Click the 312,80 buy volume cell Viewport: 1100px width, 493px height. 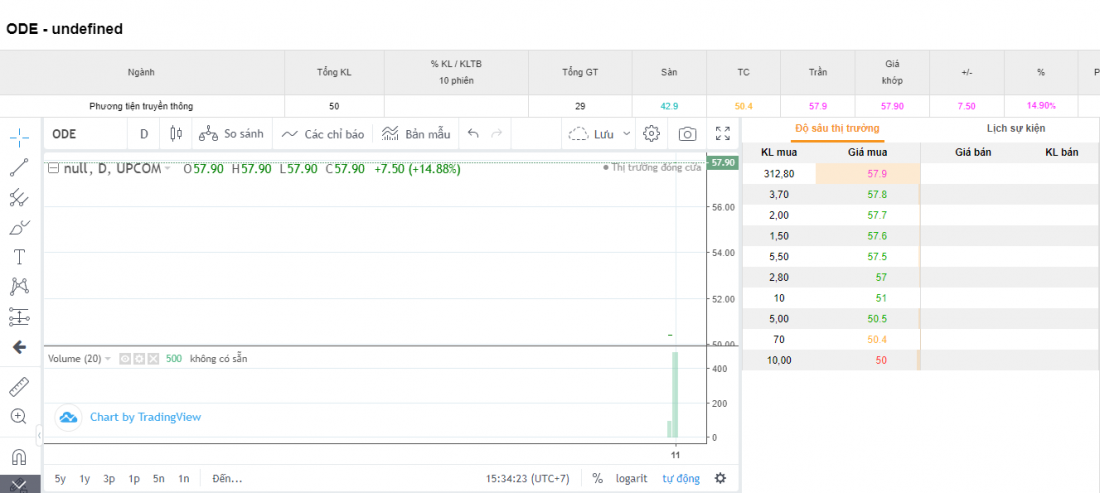779,173
